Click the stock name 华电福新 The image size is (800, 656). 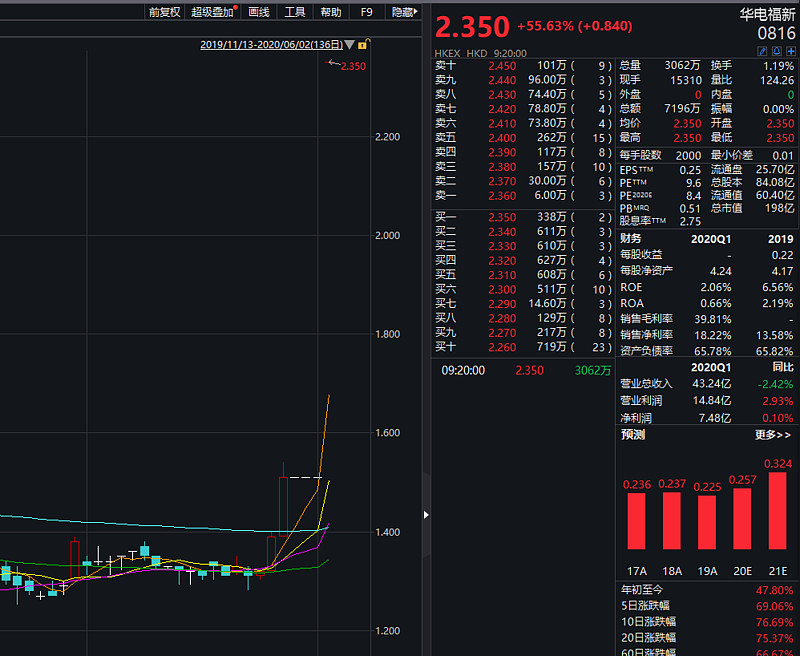pos(767,15)
